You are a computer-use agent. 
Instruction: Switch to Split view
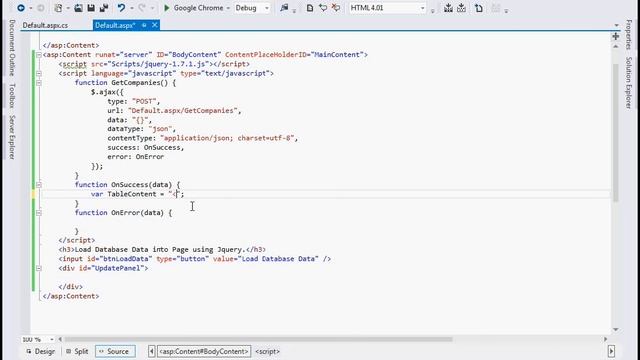pyautogui.click(x=77, y=351)
